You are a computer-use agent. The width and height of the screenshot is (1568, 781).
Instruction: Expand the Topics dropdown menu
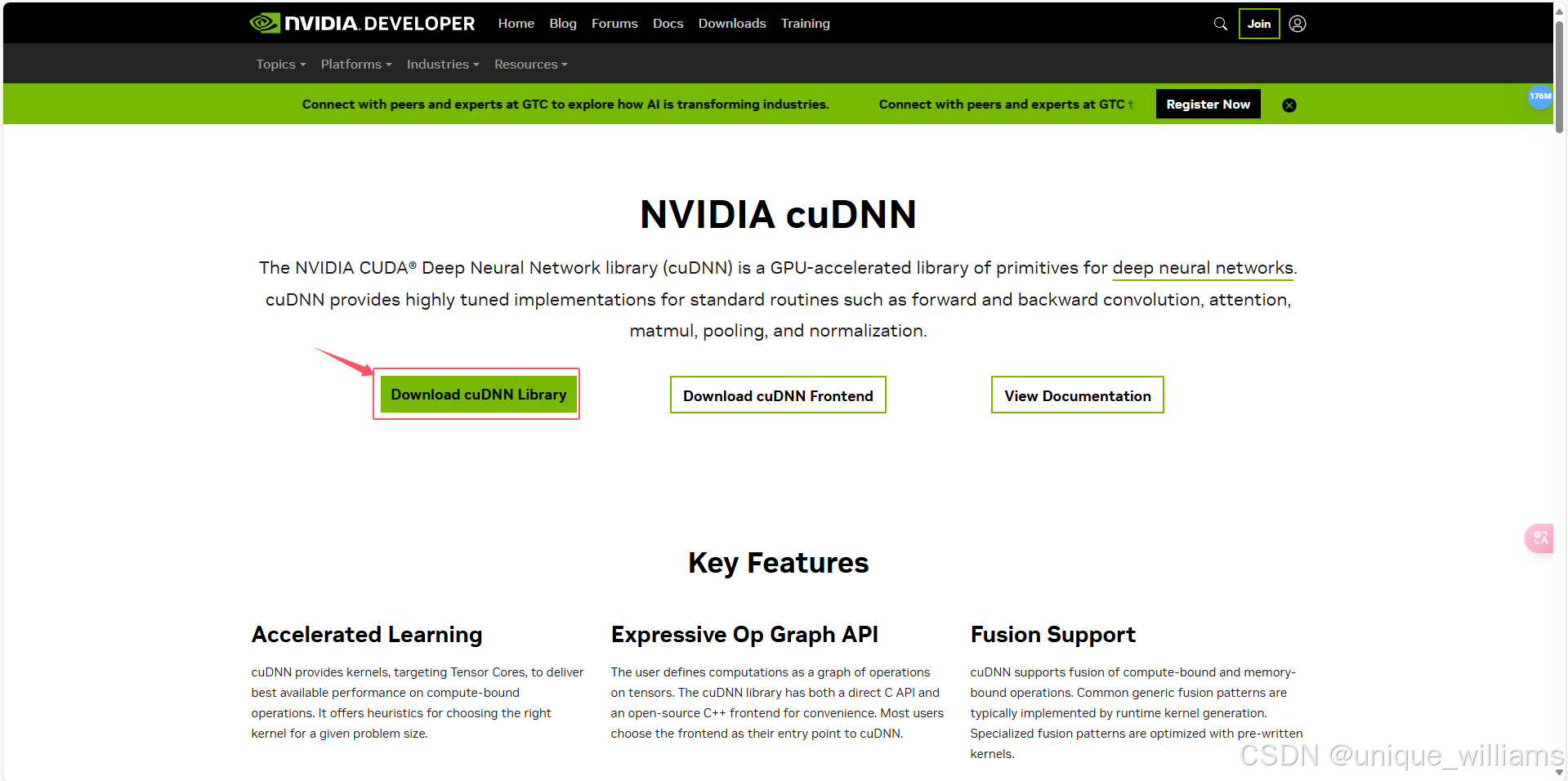(x=281, y=64)
